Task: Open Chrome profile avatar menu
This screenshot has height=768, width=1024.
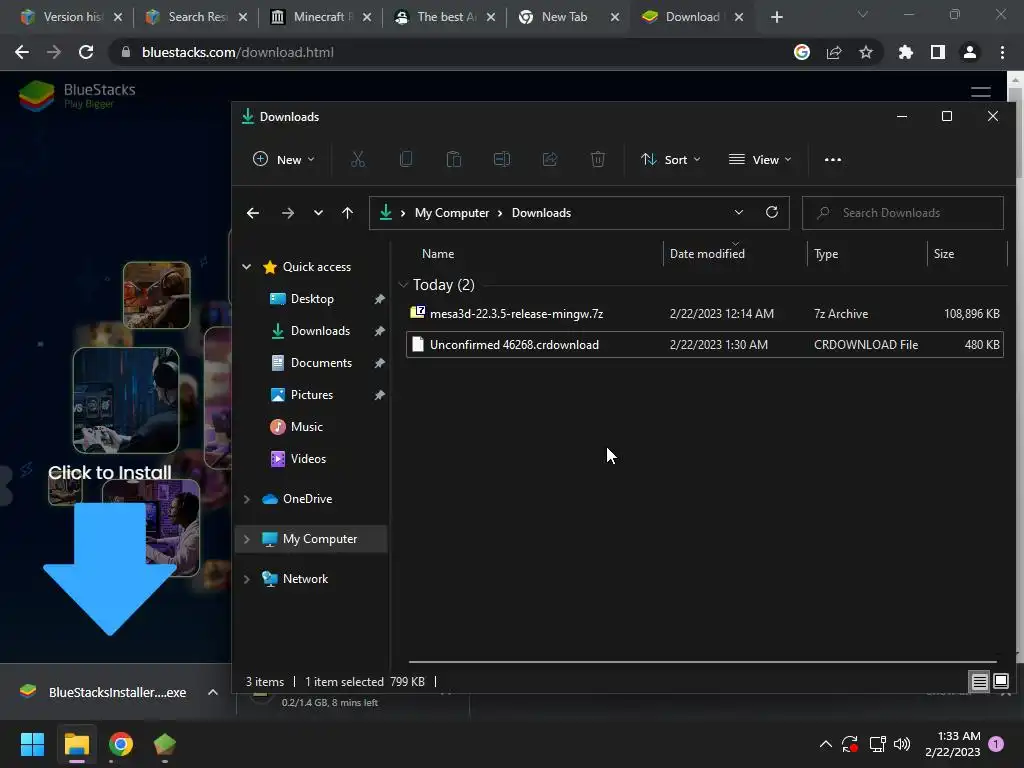Action: [970, 52]
